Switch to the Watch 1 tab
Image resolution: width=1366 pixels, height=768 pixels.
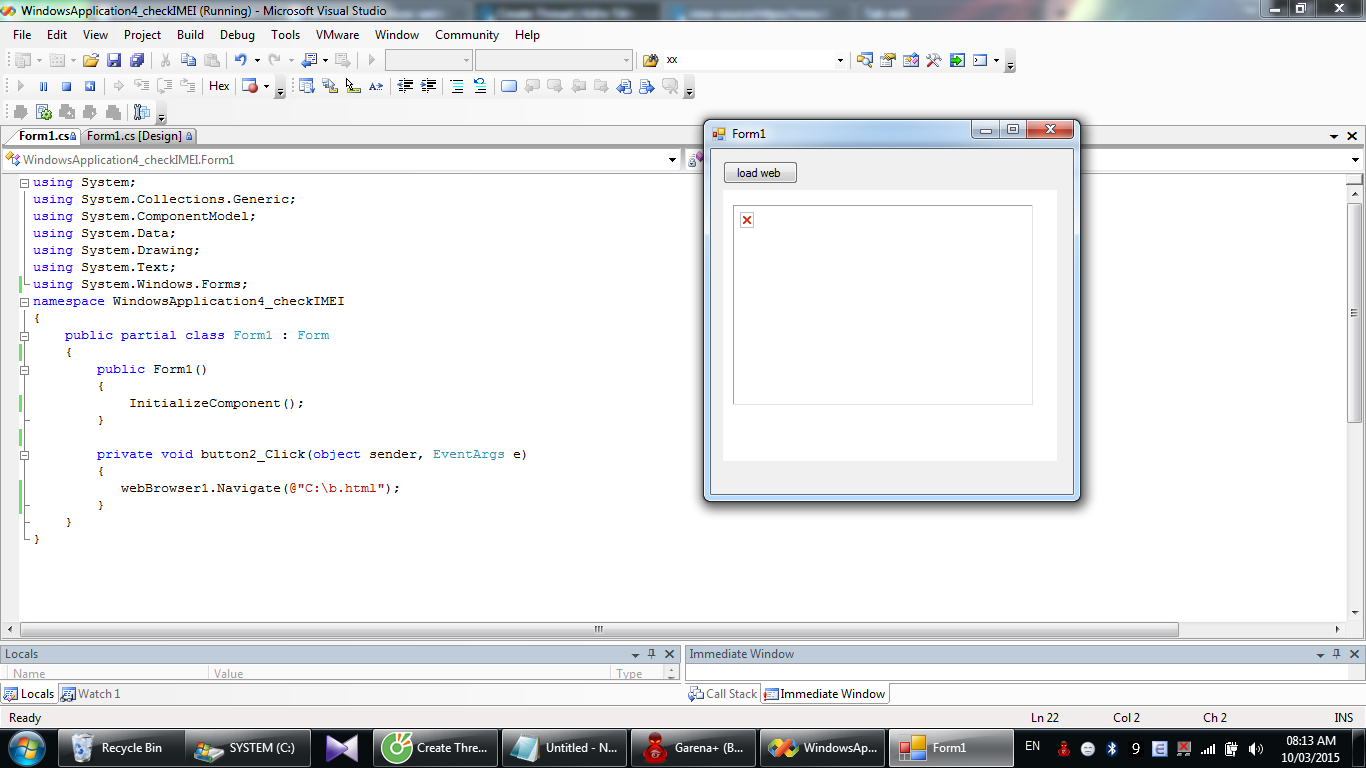pos(90,693)
